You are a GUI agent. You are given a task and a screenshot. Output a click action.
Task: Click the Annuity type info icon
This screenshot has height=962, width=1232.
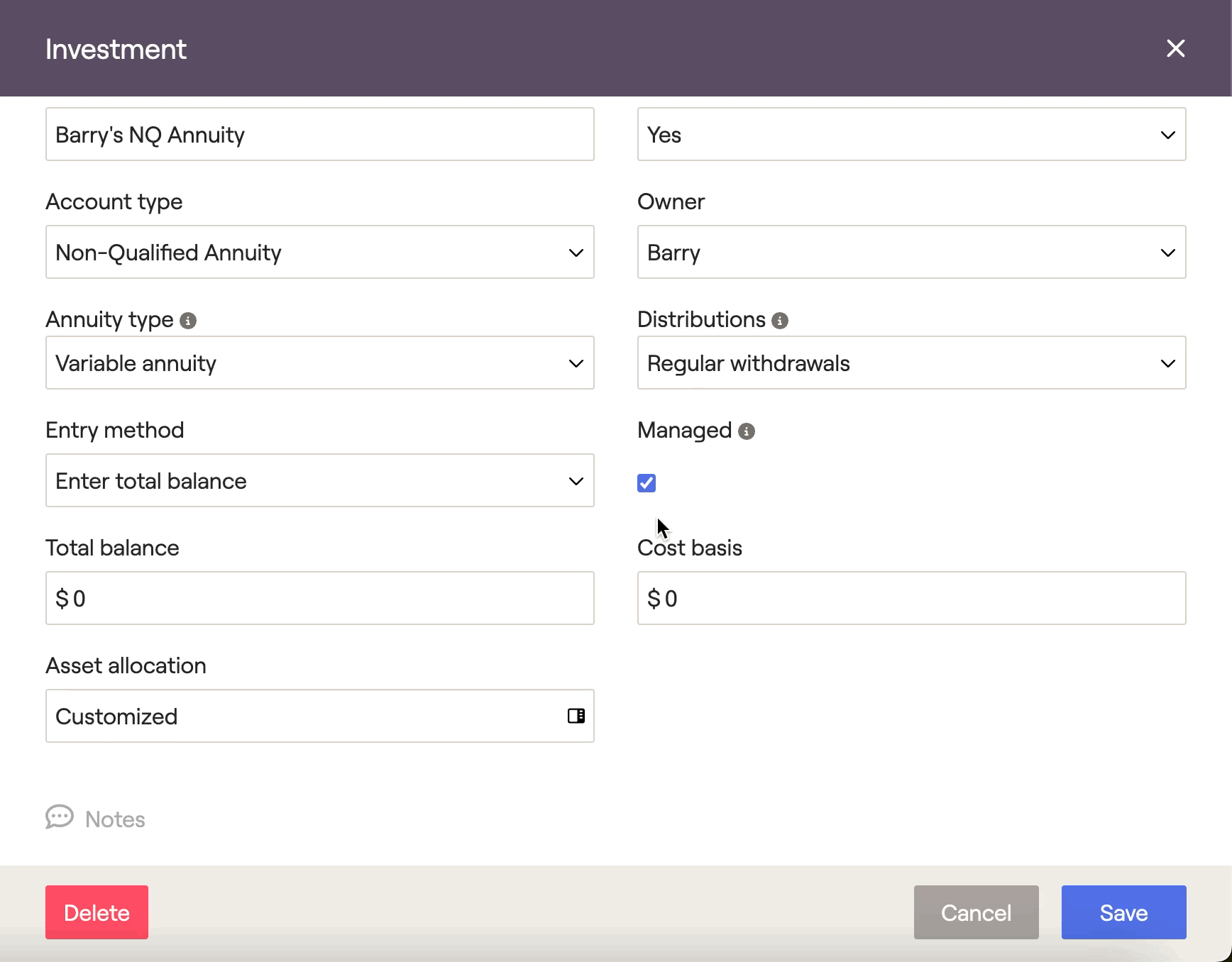pyautogui.click(x=188, y=321)
